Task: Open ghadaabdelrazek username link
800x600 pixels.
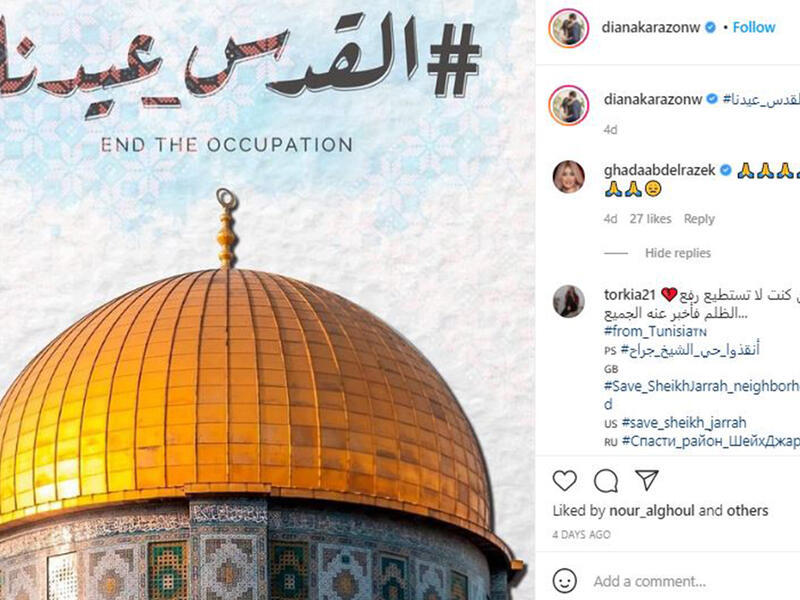Action: [x=659, y=170]
